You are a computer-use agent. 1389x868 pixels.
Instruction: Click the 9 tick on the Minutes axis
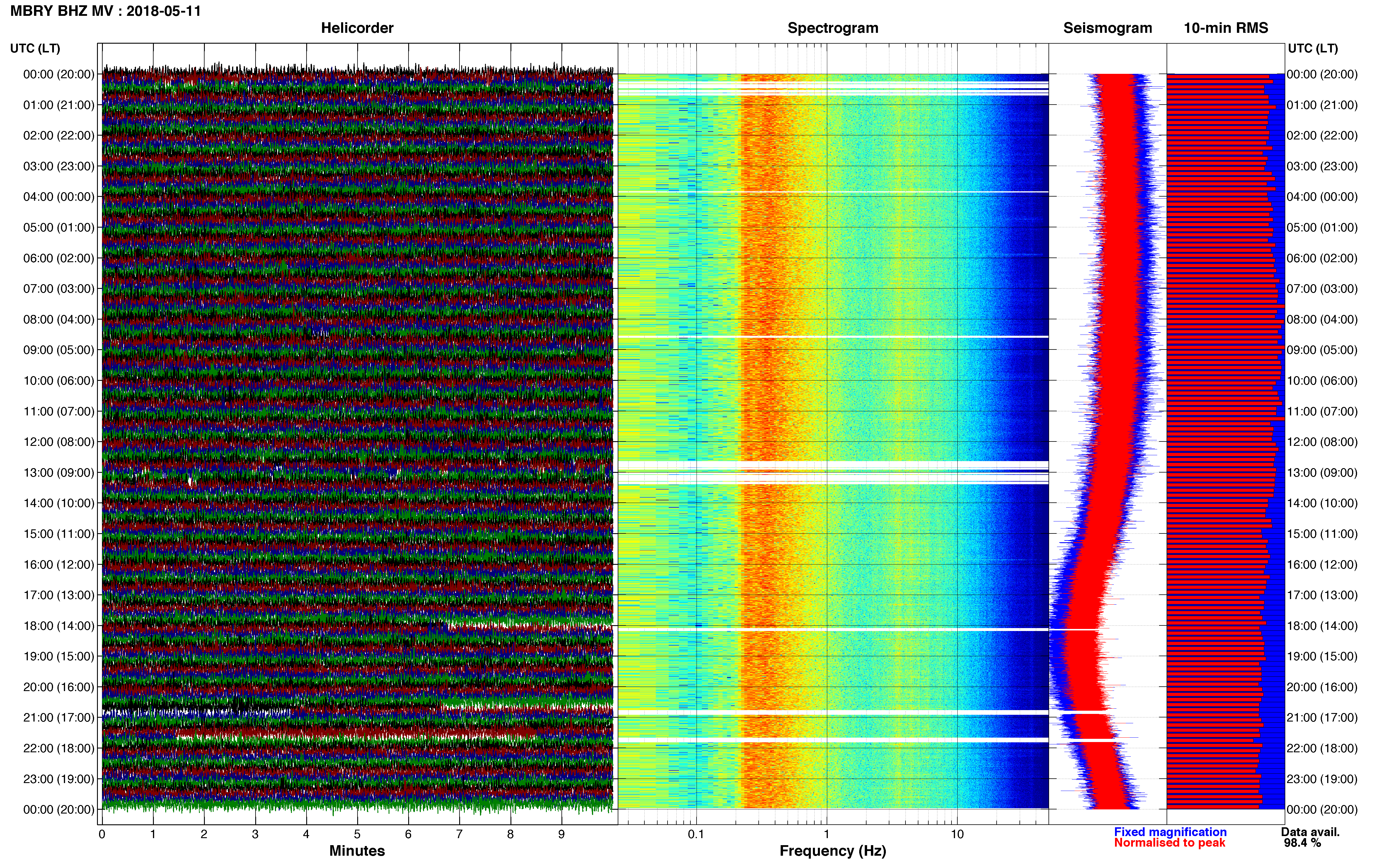coord(561,835)
